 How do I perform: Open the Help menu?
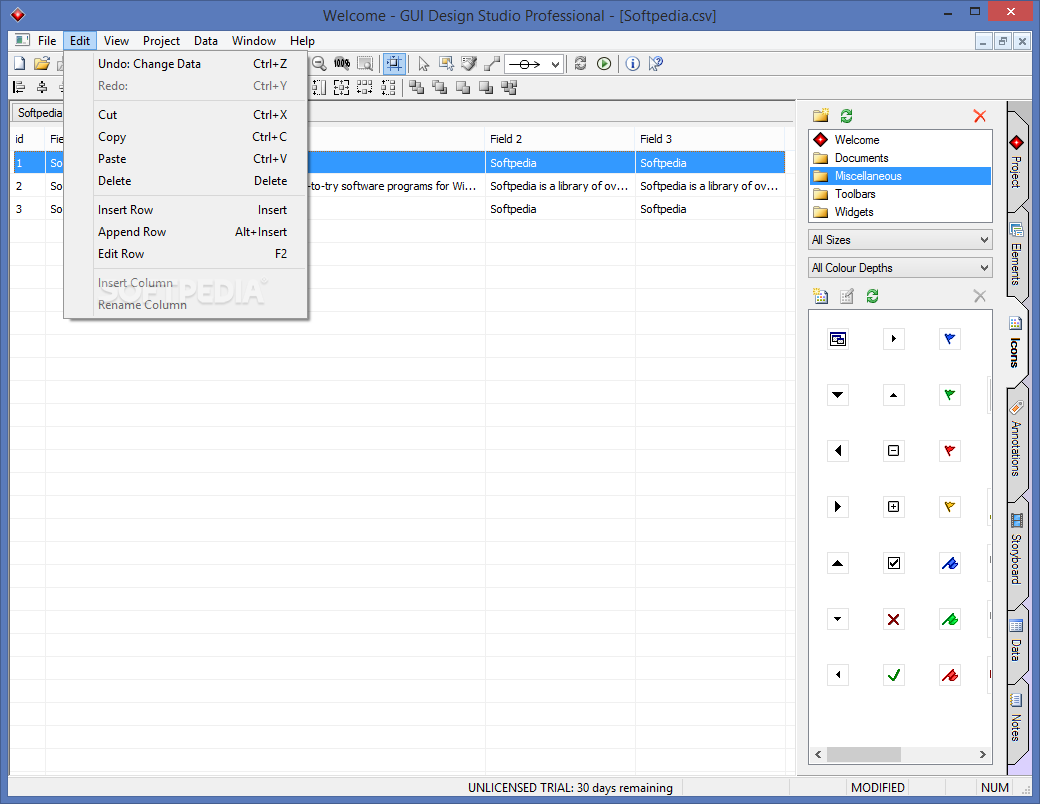pos(302,40)
